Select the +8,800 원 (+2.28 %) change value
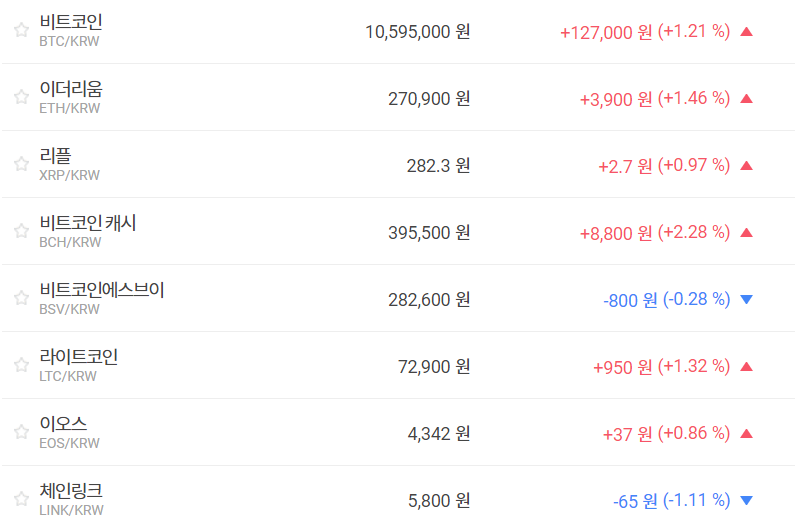795x530 pixels. coord(654,232)
